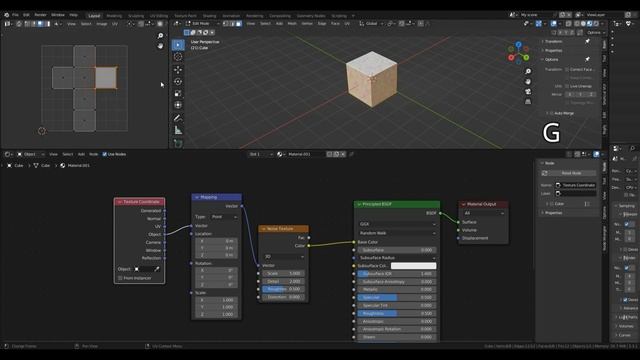This screenshot has width=640, height=360.
Task: Click Rendered viewport shading icon
Action: click(596, 24)
